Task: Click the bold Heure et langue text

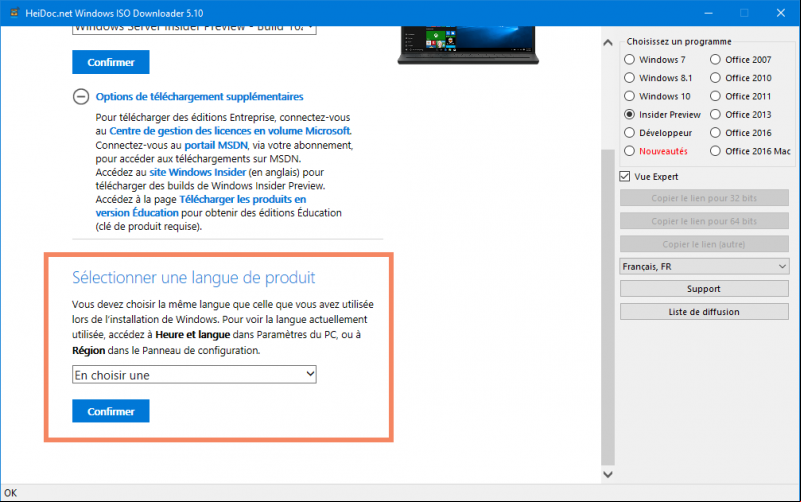Action: (x=193, y=334)
